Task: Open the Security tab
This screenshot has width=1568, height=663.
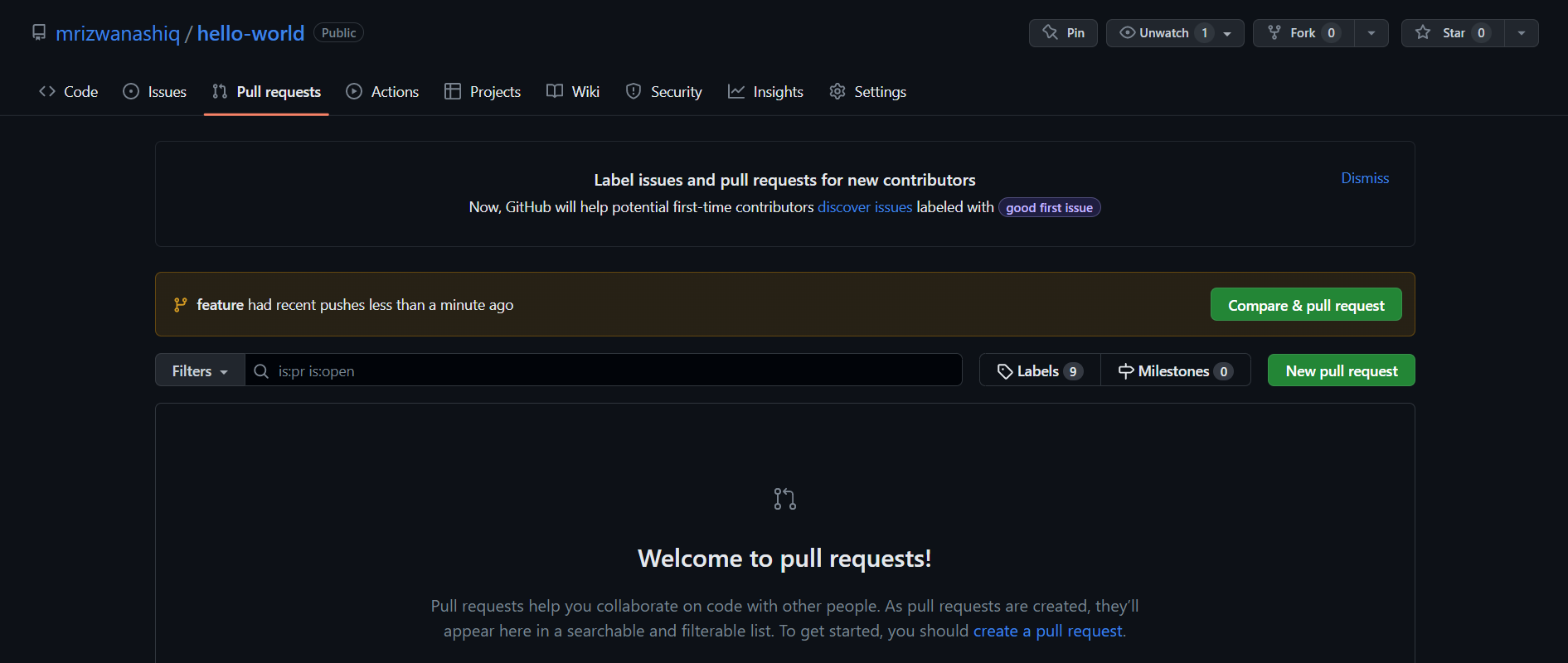Action: tap(664, 92)
